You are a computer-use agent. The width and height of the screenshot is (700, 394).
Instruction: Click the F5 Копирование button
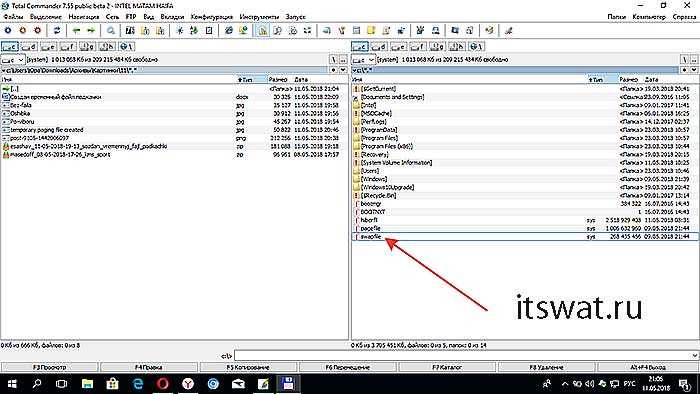(x=248, y=367)
